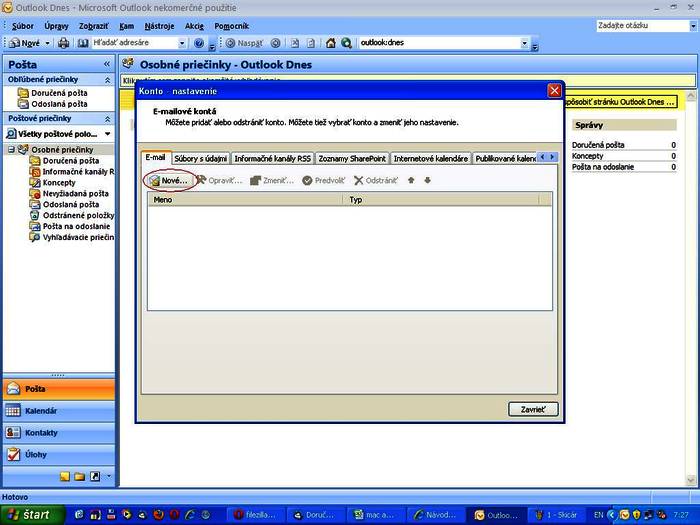Open the Všetky poštové položky dropdown

tap(108, 134)
